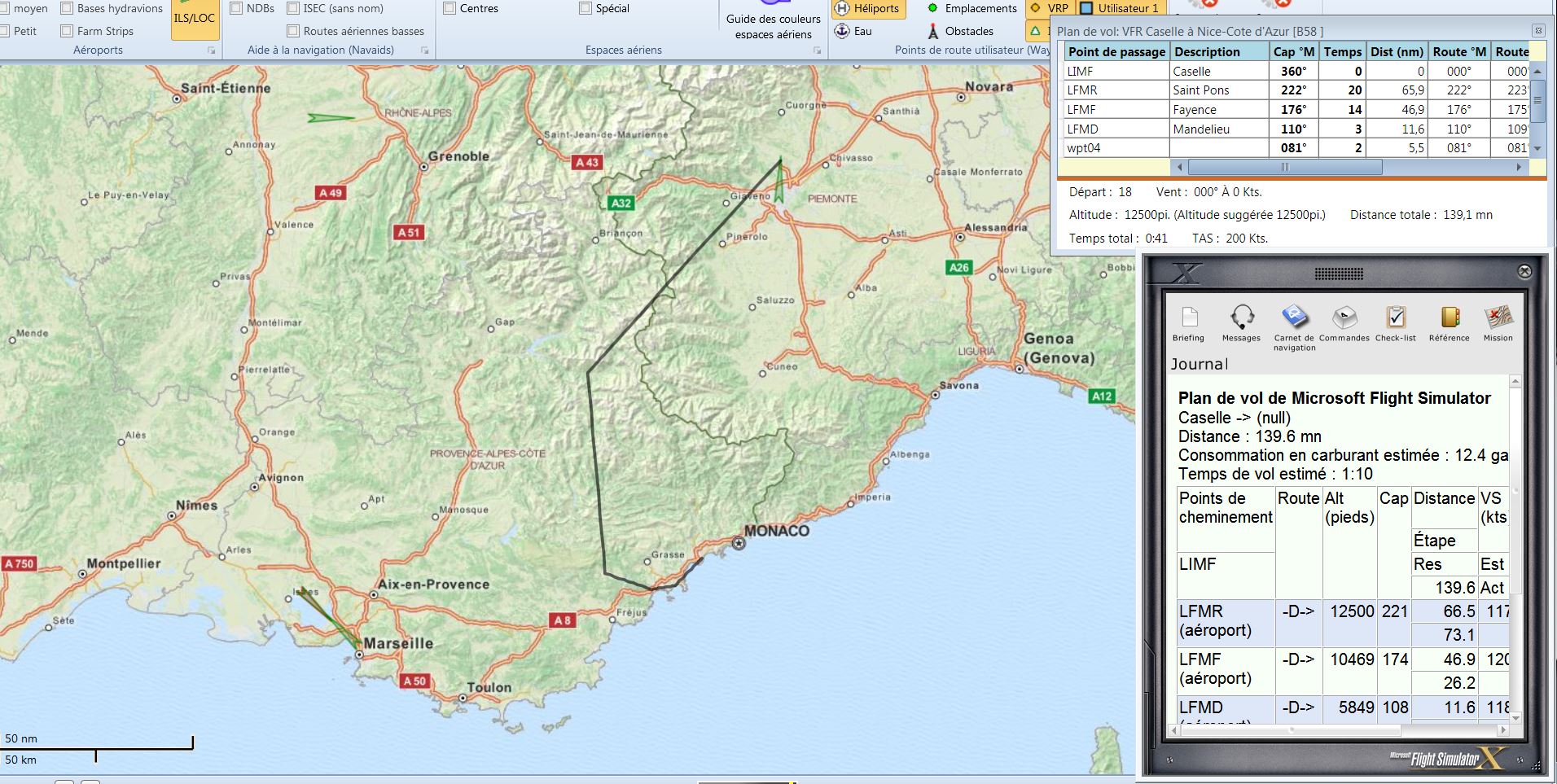Toggle the Eau anchor button
The height and width of the screenshot is (784, 1557).
(x=853, y=31)
